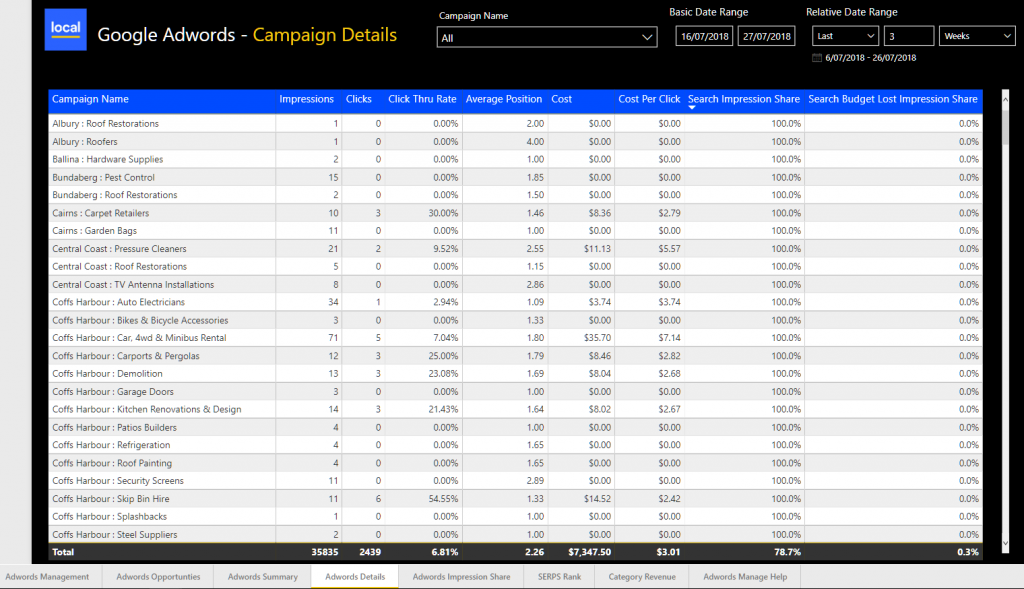
Task: Select Coffs Harbour : Patios Builders row
Action: click(515, 428)
